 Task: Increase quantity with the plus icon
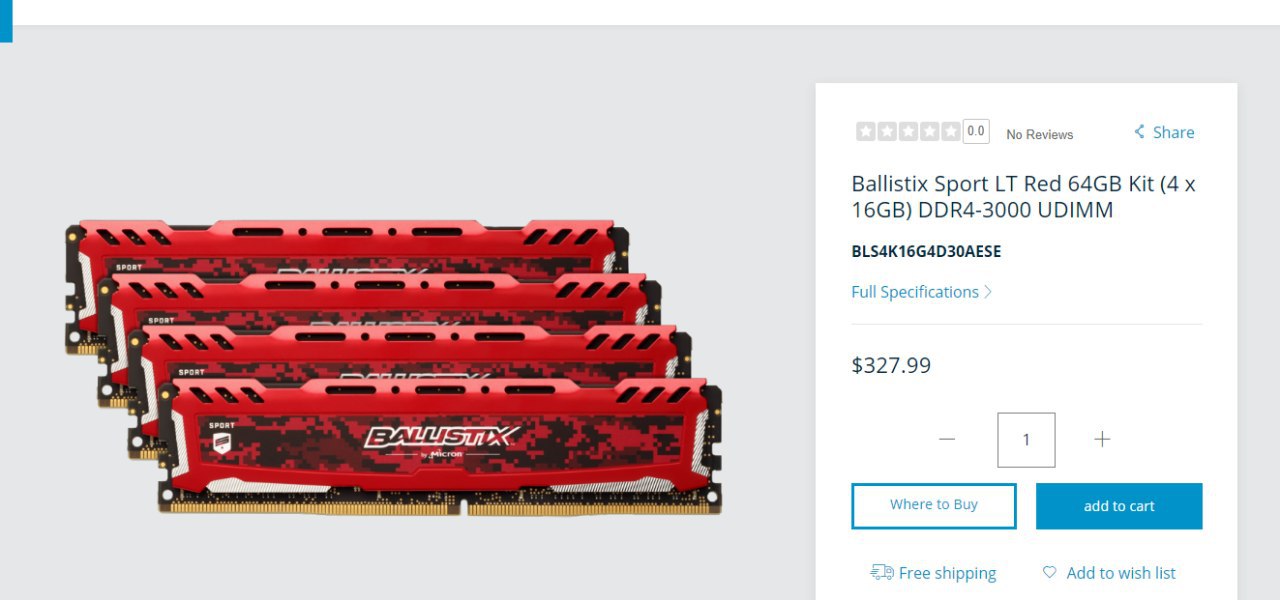tap(1102, 439)
